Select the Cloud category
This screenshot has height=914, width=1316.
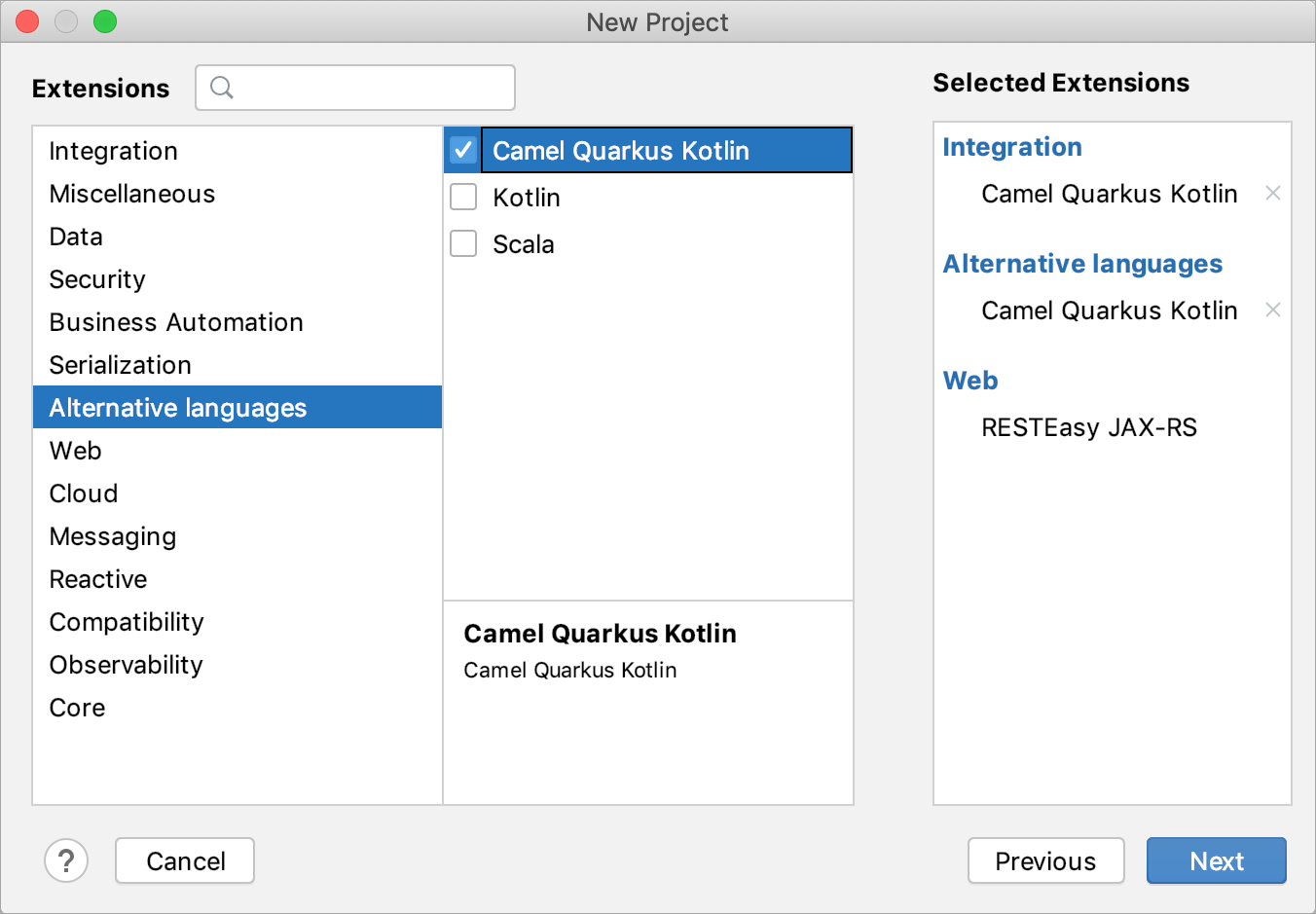tap(238, 494)
